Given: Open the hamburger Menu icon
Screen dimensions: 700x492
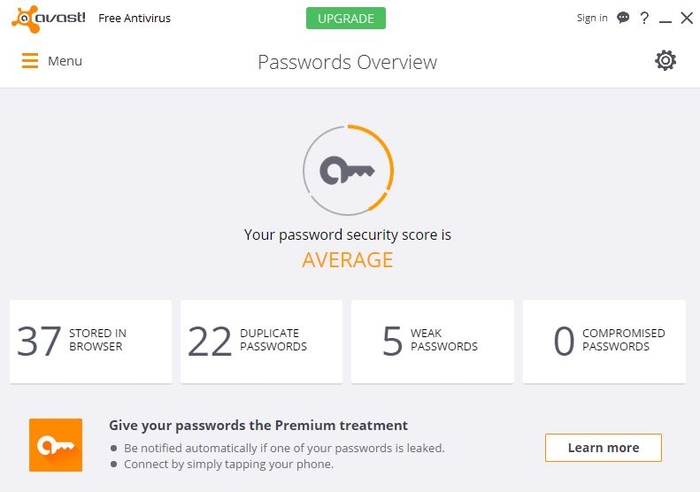Looking at the screenshot, I should pyautogui.click(x=30, y=61).
